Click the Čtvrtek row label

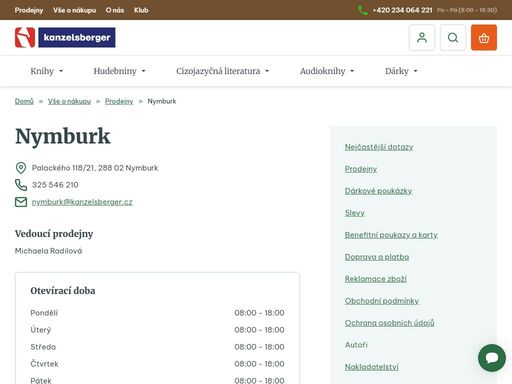click(44, 364)
